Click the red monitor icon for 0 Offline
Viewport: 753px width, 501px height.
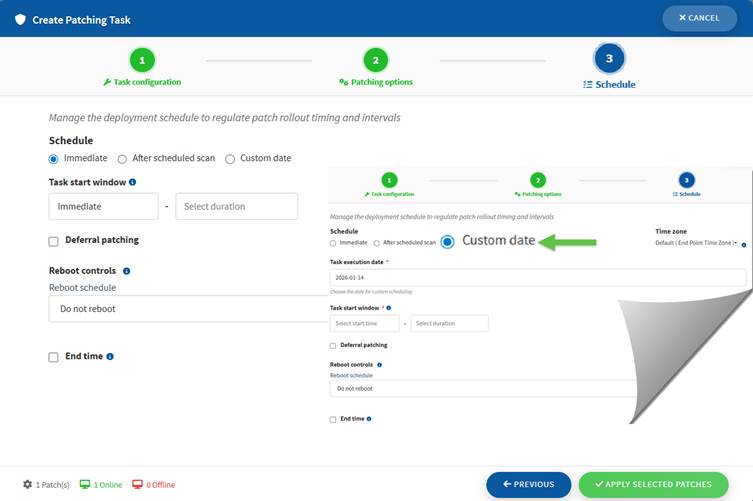(137, 485)
